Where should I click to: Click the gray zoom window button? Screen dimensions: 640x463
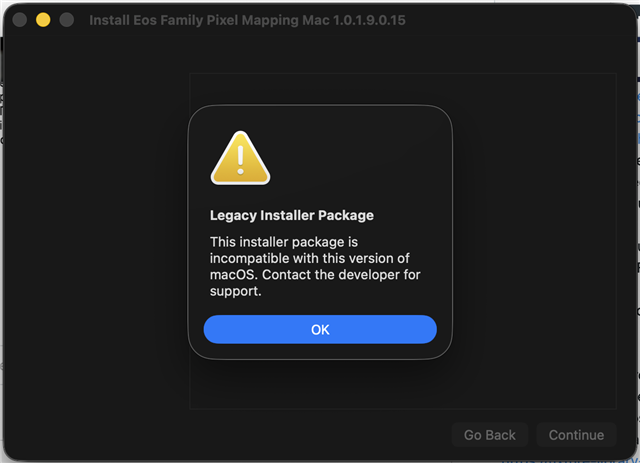click(67, 20)
